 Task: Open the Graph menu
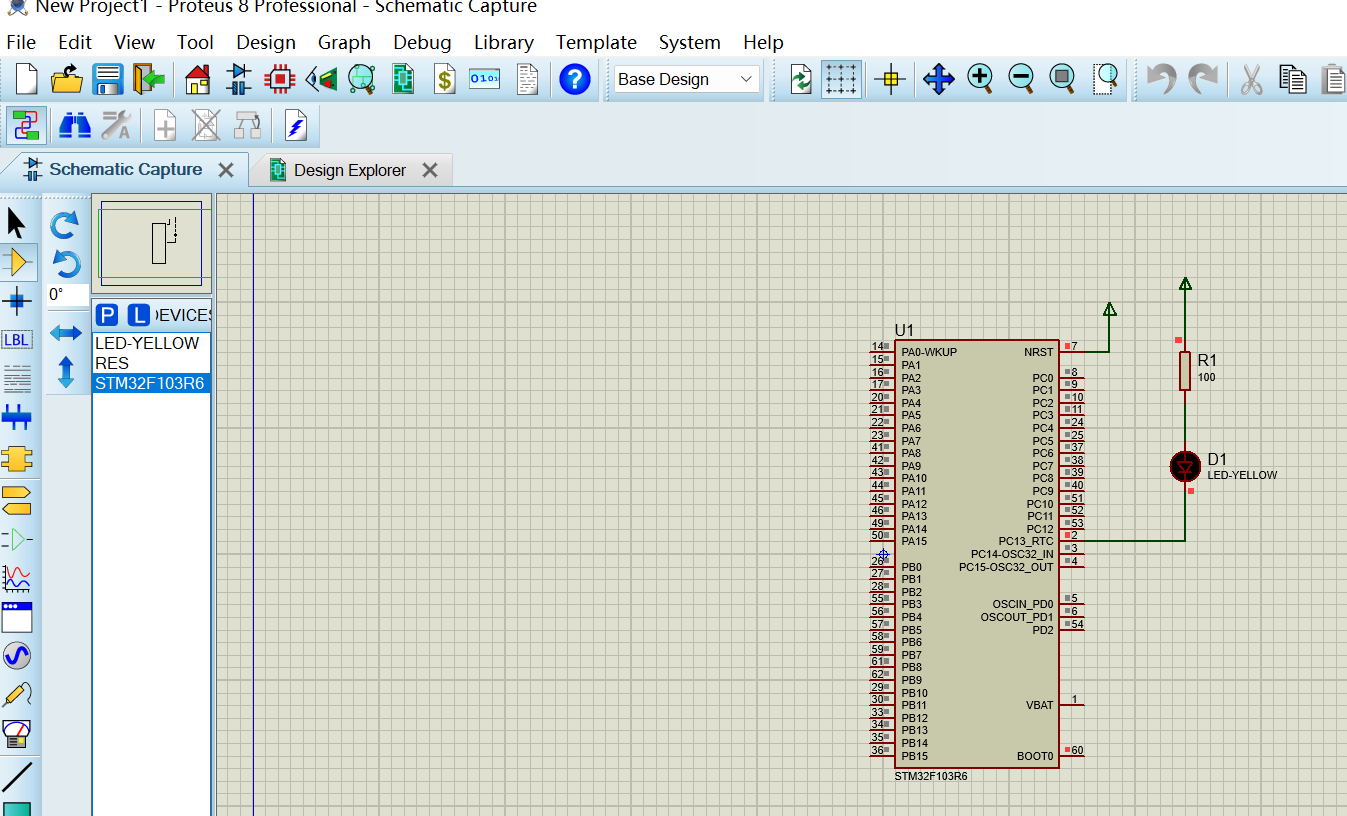click(344, 42)
